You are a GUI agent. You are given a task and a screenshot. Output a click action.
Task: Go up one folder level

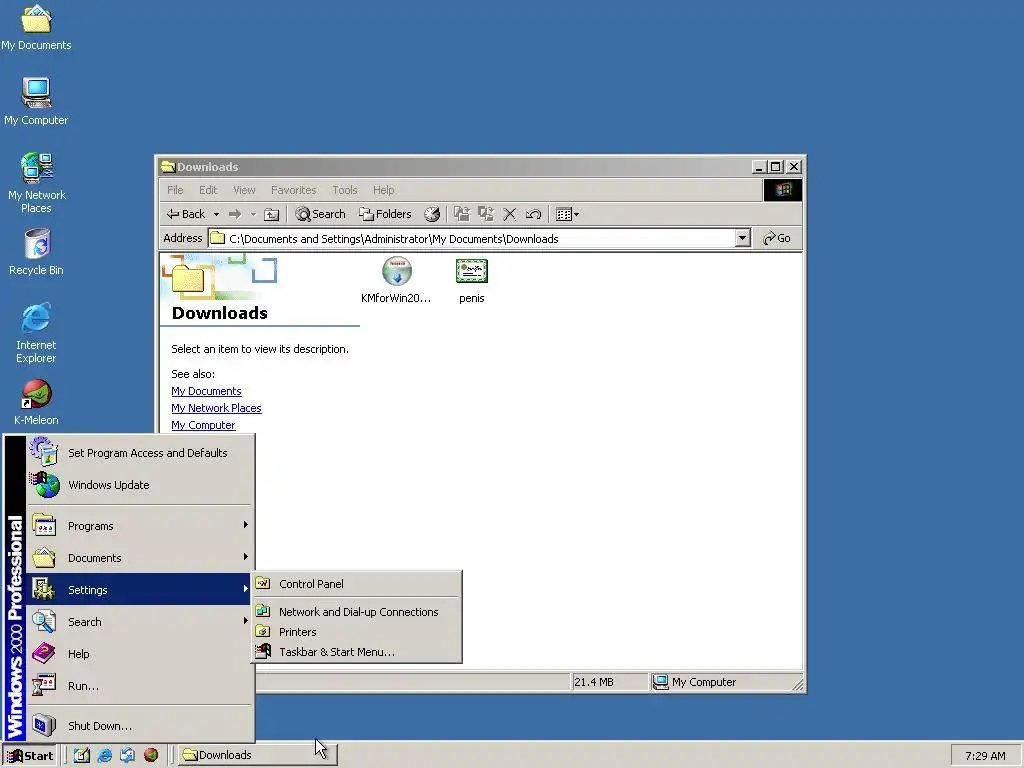(x=272, y=214)
